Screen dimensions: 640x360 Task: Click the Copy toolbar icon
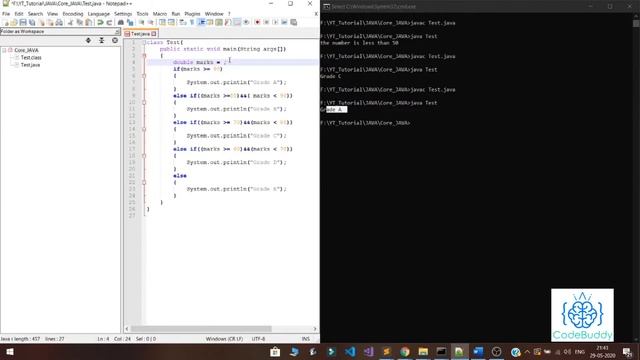click(x=80, y=22)
